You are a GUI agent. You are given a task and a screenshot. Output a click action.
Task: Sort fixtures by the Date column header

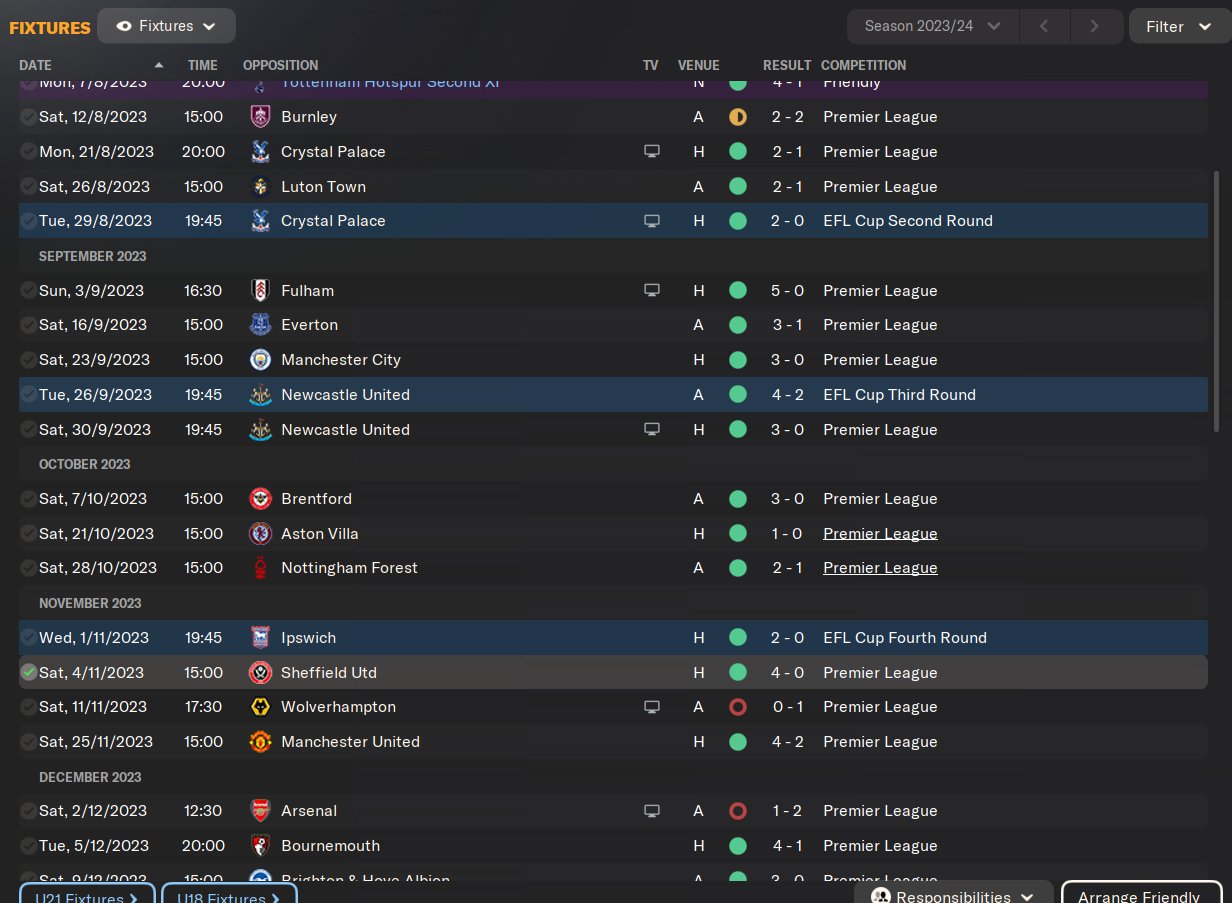36,65
